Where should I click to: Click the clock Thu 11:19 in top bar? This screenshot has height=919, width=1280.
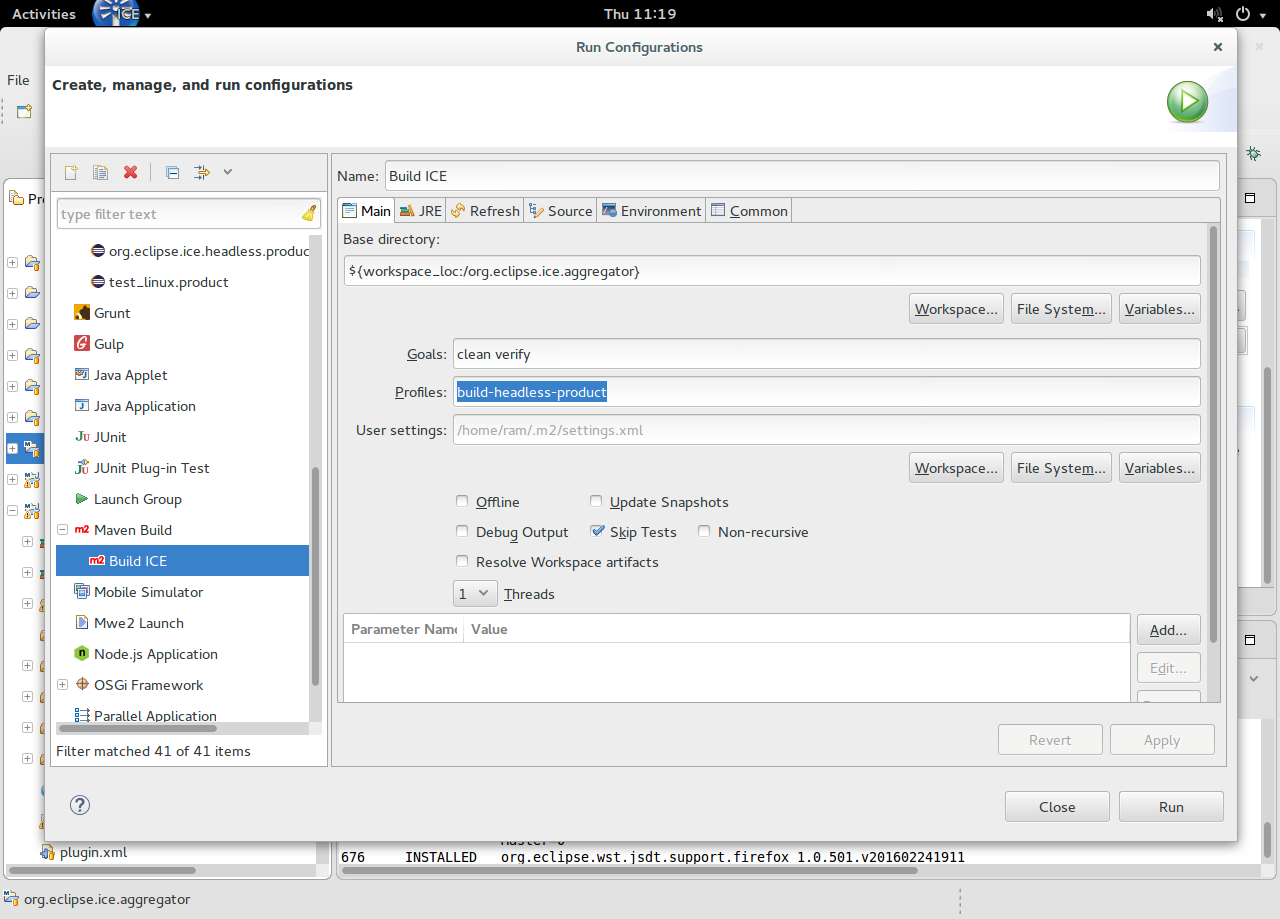point(640,14)
